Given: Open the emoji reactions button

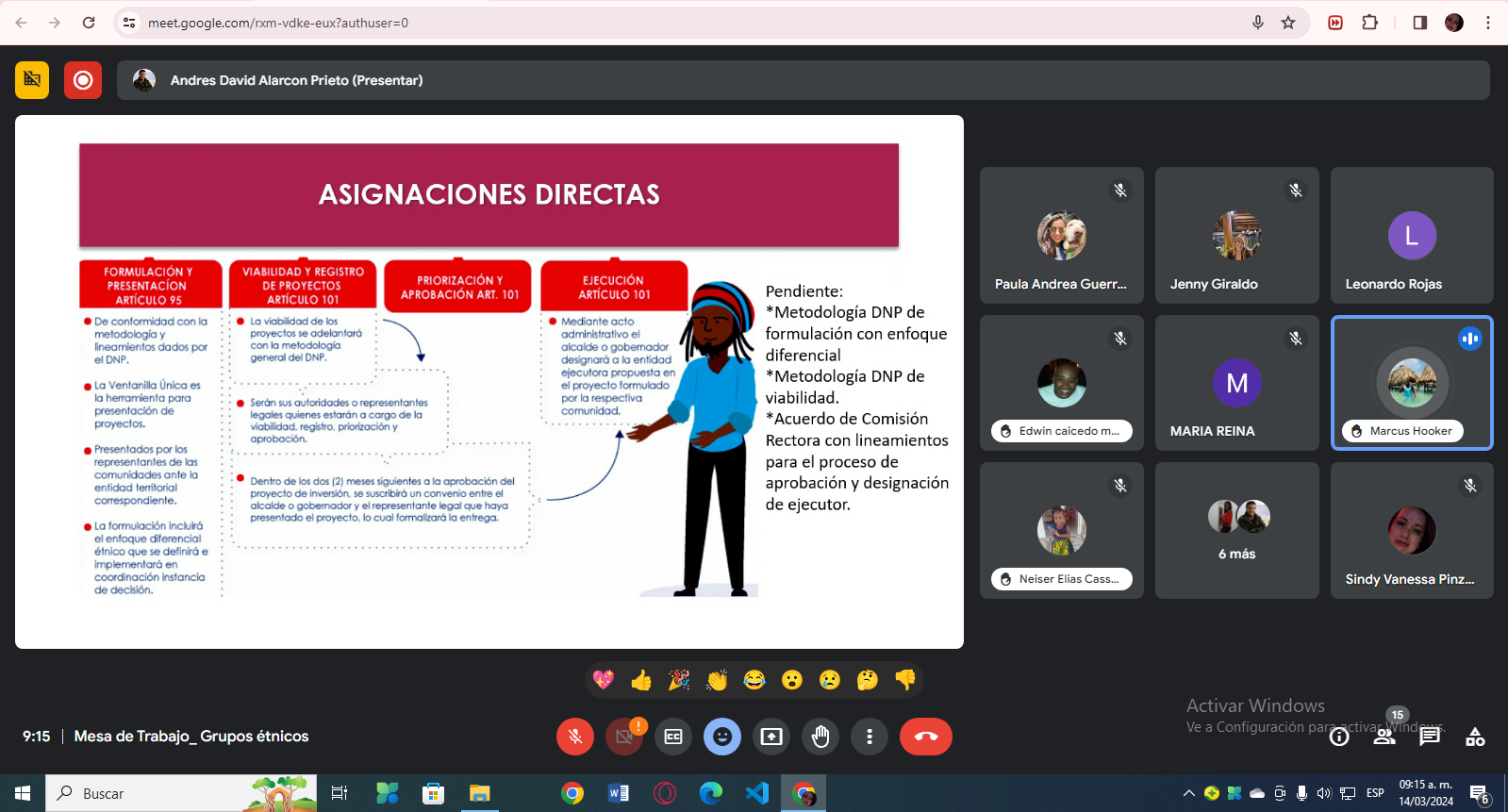Looking at the screenshot, I should [722, 737].
